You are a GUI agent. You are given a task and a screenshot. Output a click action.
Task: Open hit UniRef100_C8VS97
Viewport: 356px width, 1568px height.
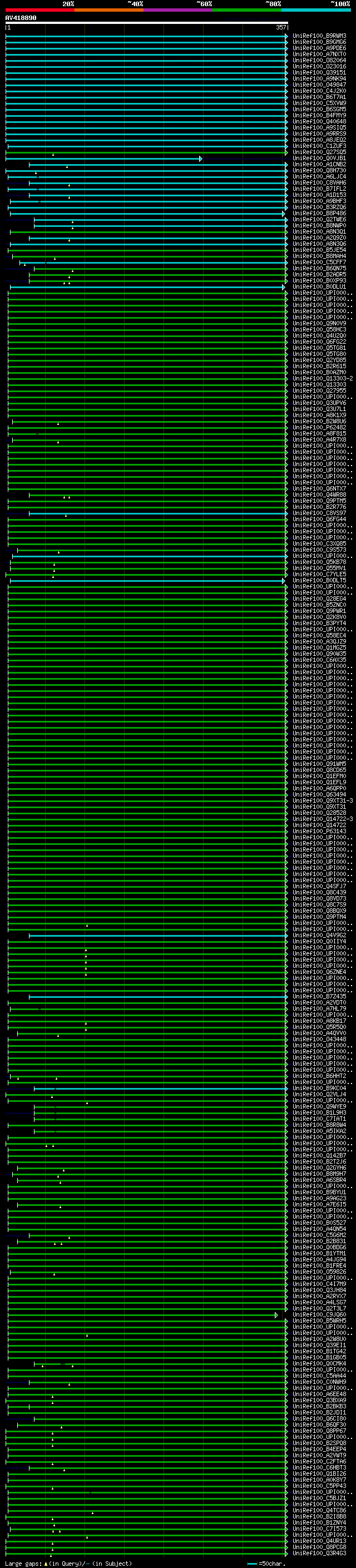[x=319, y=513]
